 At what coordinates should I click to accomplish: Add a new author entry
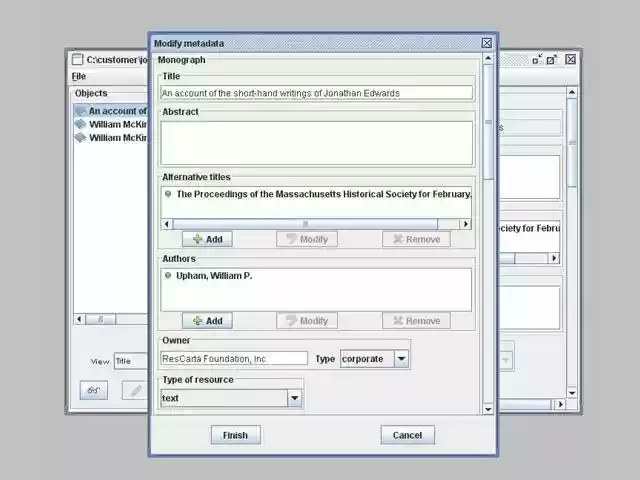(207, 321)
